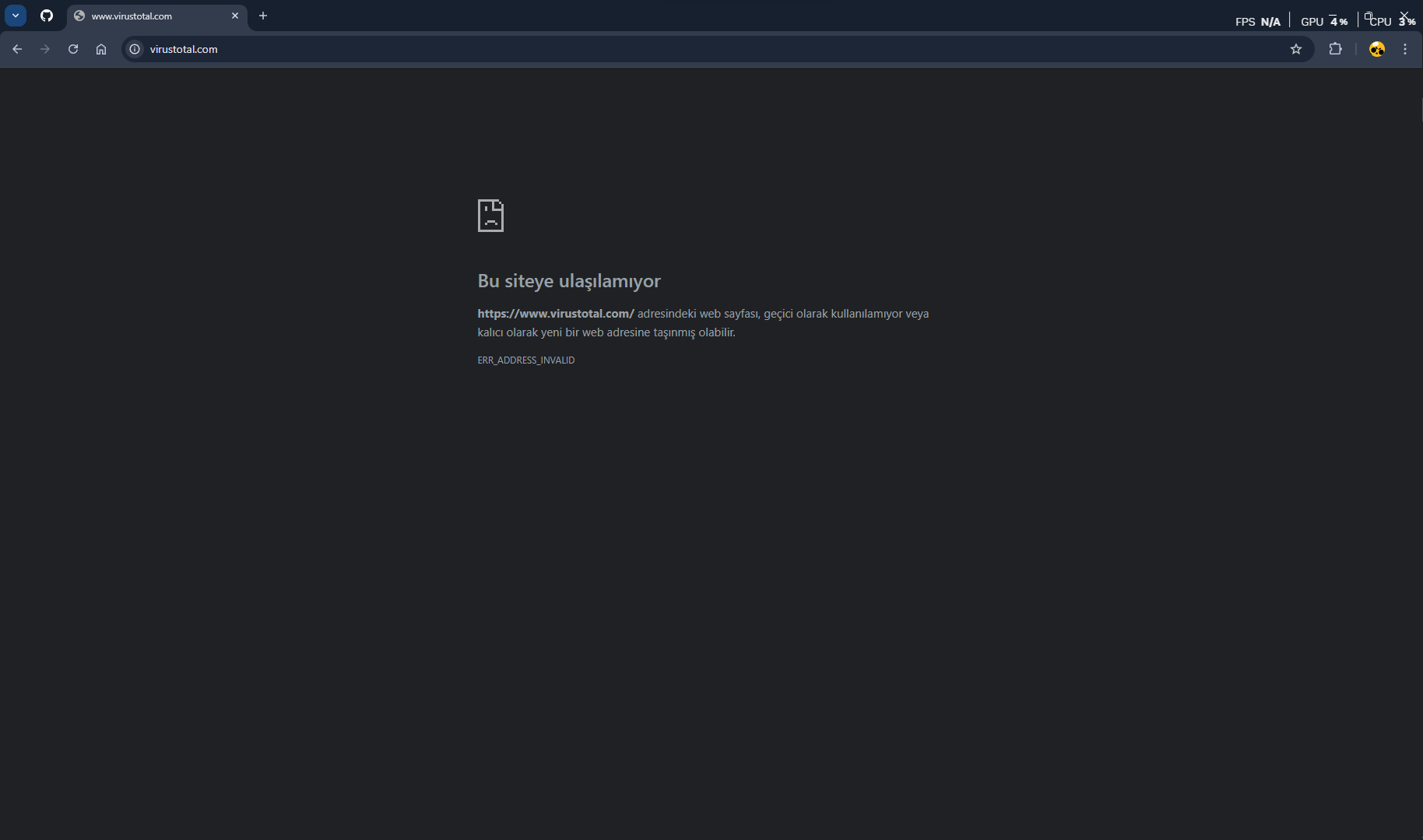
Task: Open a new tab with the plus button
Action: click(262, 16)
